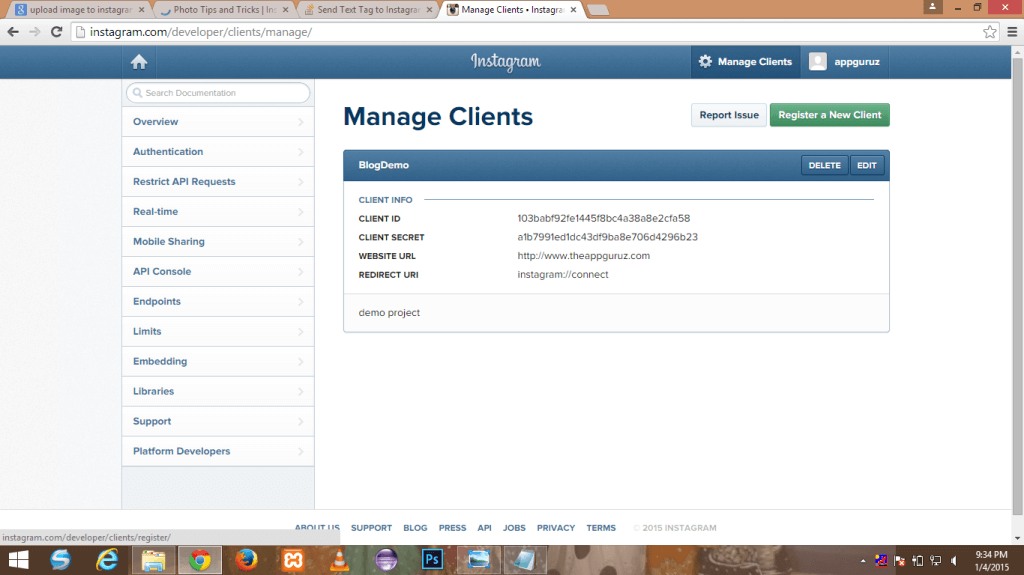Launch VLC media player from taskbar
Screen dimensions: 1024x575
pyautogui.click(x=340, y=560)
